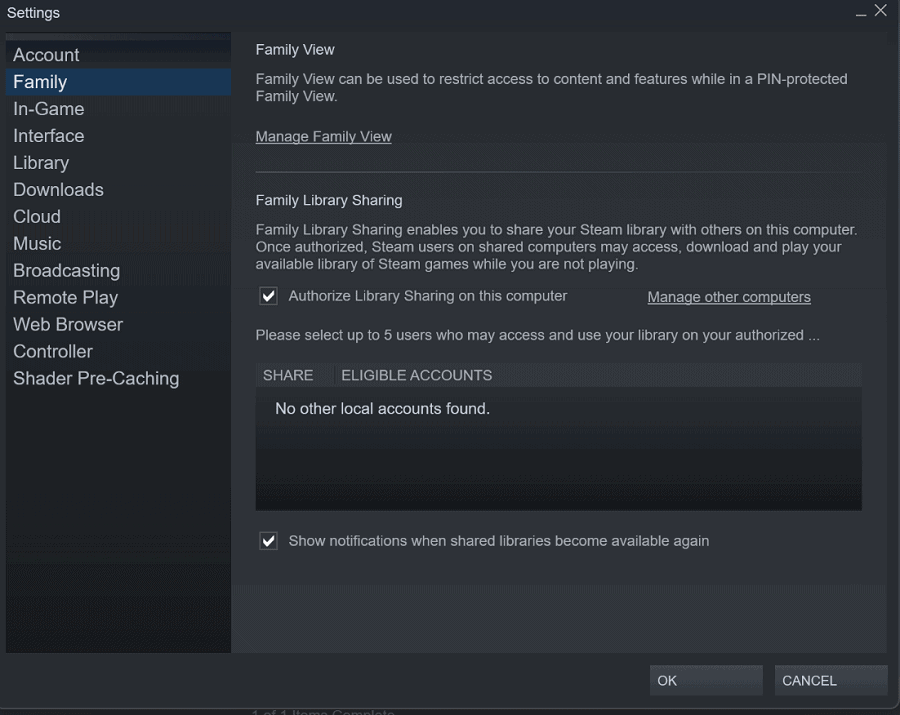
Task: Discard changes with the CANCEL button
Action: [x=831, y=681]
